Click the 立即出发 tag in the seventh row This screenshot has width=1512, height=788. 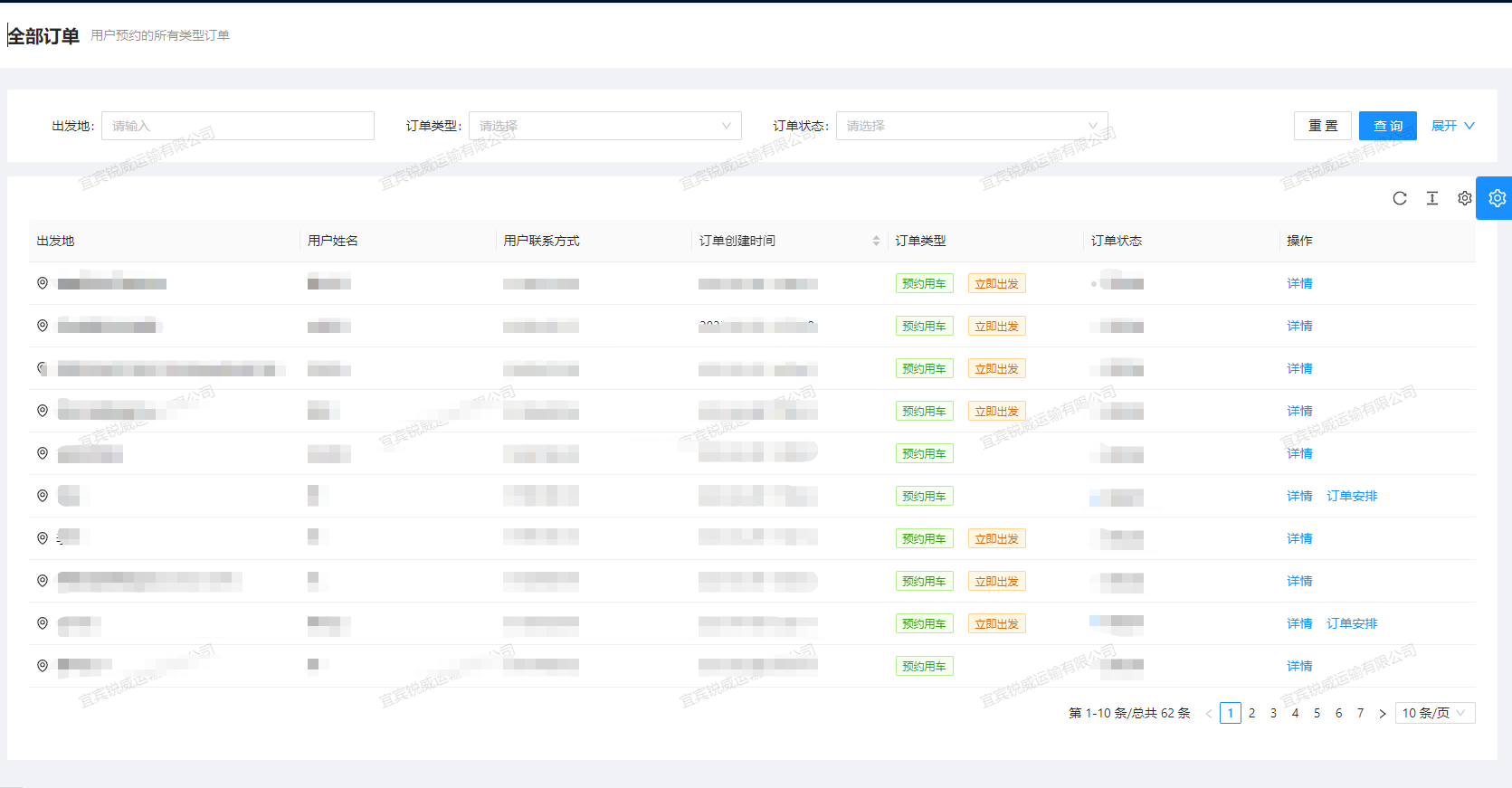coord(996,538)
